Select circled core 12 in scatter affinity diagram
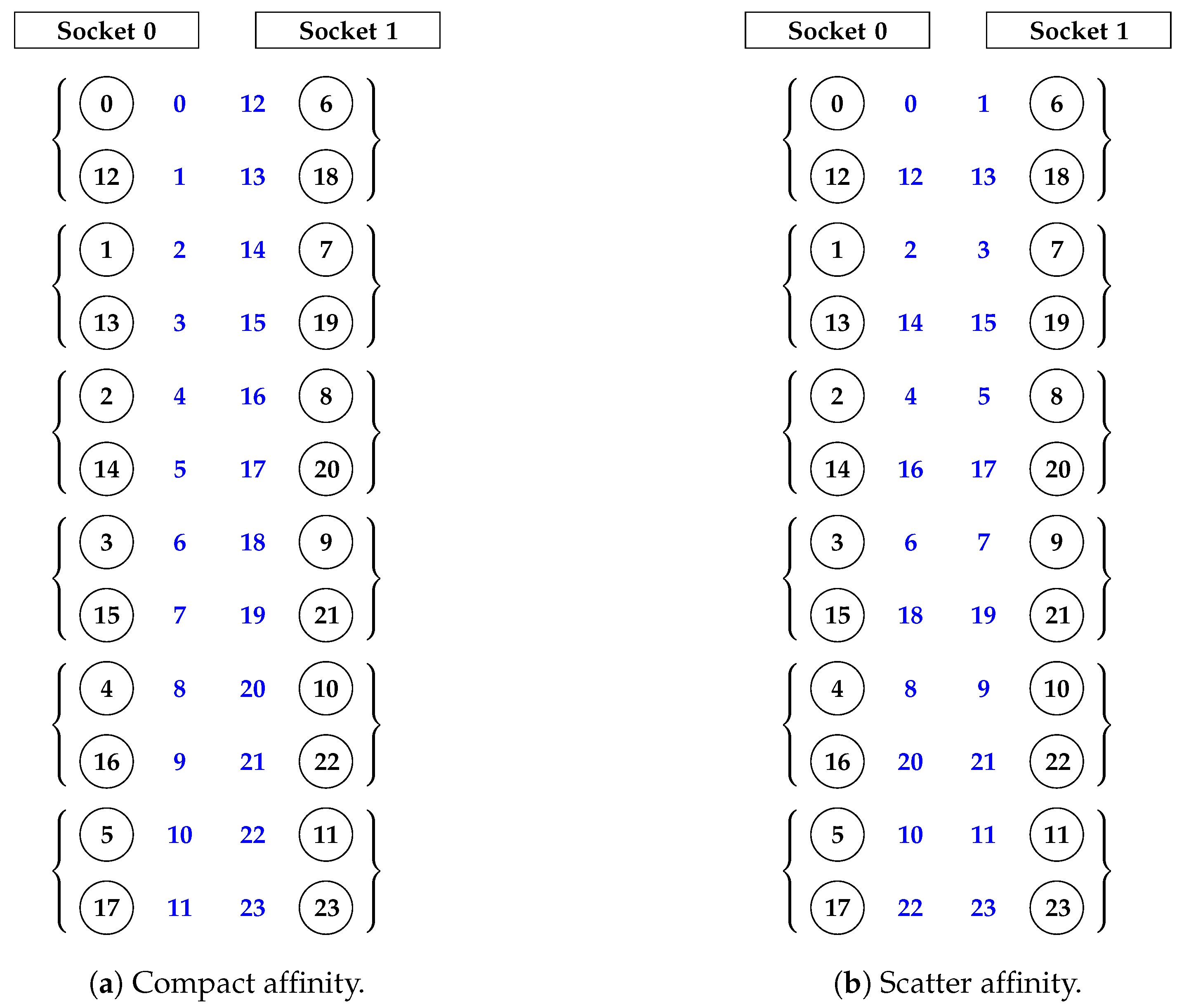Viewport: 1184px width, 1008px height. coord(837,177)
